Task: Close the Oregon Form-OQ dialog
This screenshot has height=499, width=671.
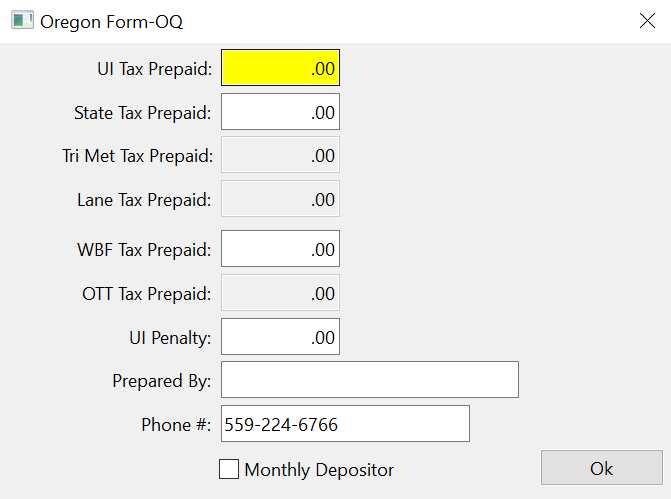Action: click(x=647, y=20)
